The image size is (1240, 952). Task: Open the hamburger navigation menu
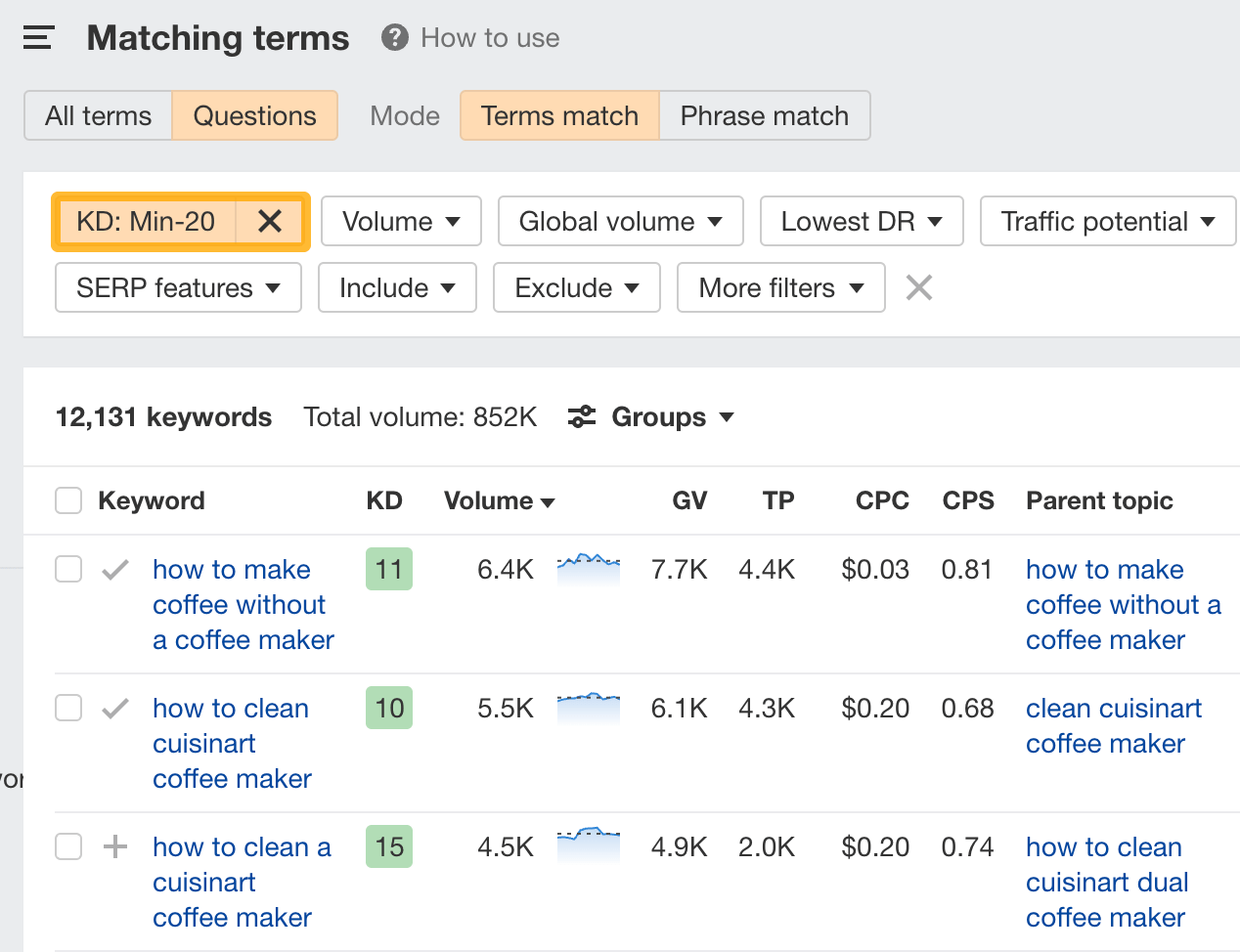point(37,36)
